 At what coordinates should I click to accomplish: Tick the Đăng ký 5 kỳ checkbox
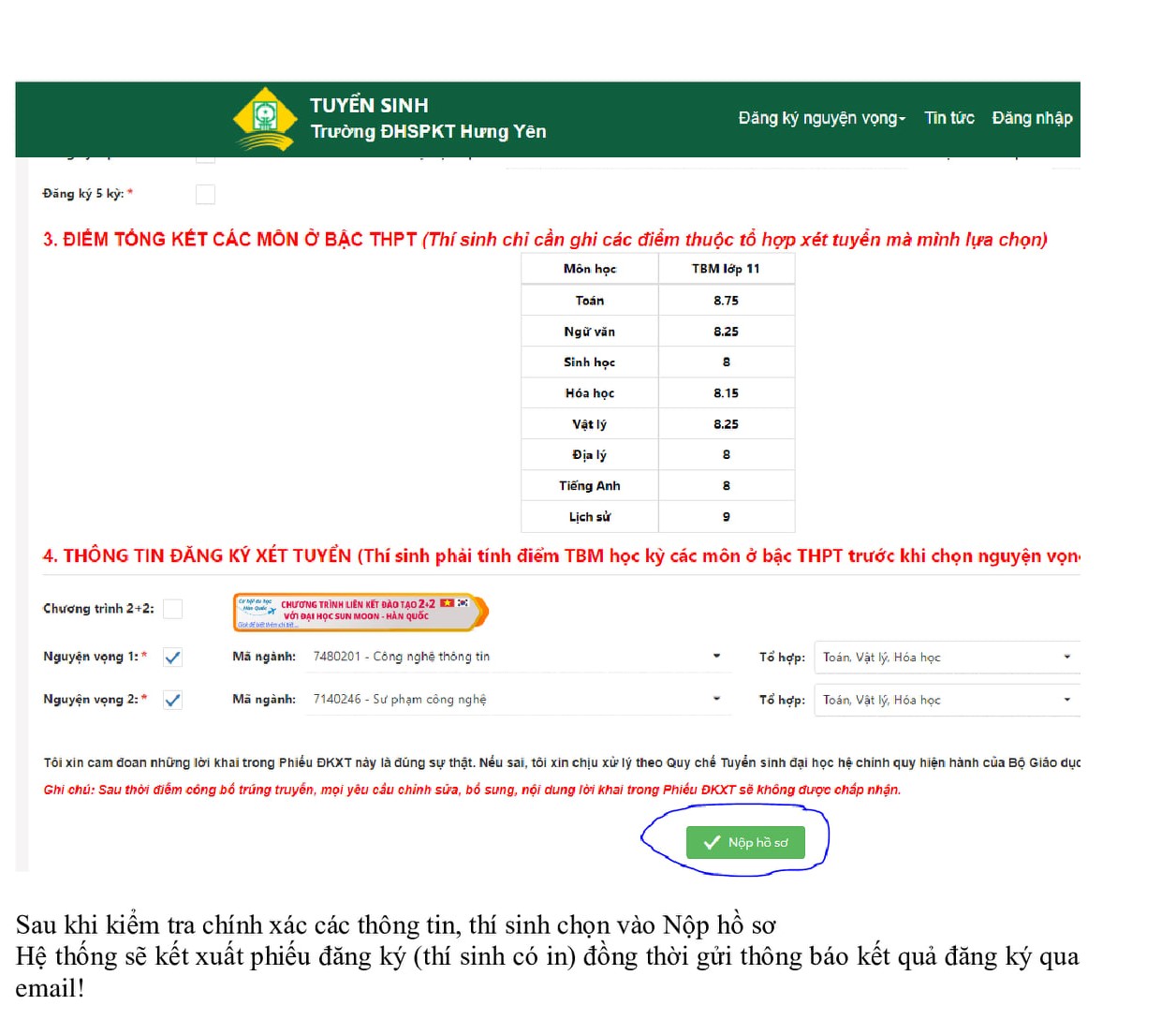pos(205,194)
